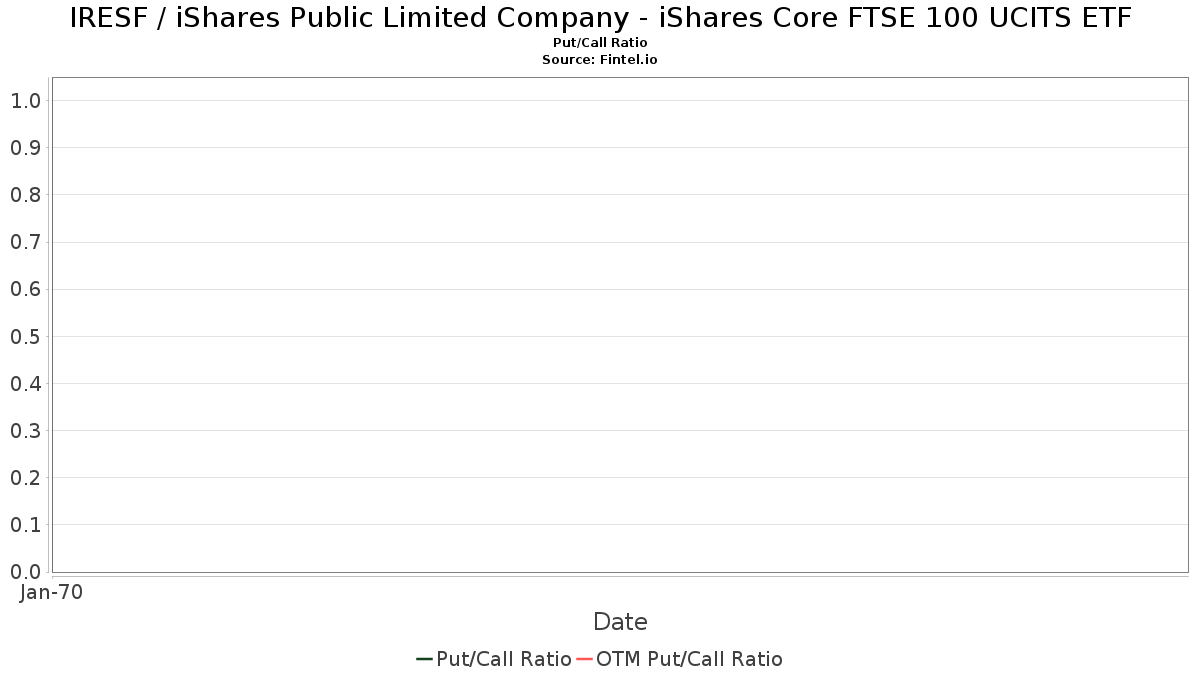Click the 0.4 y-axis tick label
This screenshot has height=675, width=1200.
tap(25, 384)
